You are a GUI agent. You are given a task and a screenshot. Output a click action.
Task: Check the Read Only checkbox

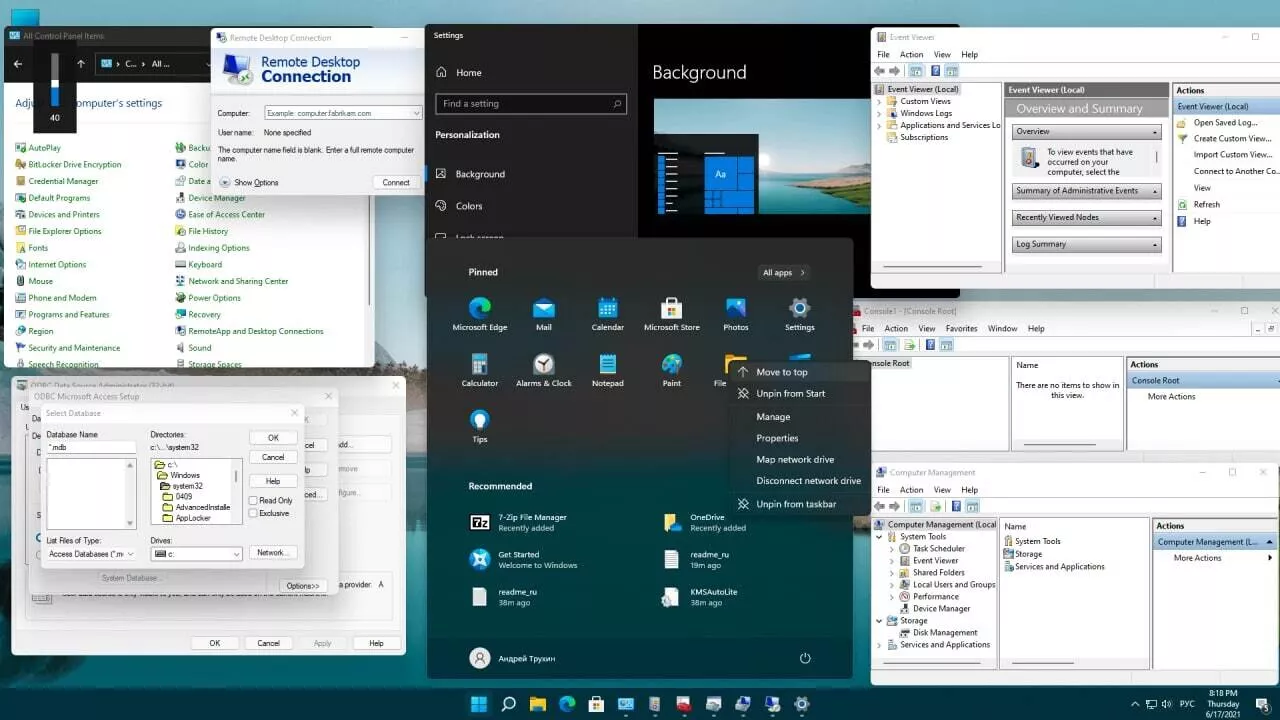(253, 500)
